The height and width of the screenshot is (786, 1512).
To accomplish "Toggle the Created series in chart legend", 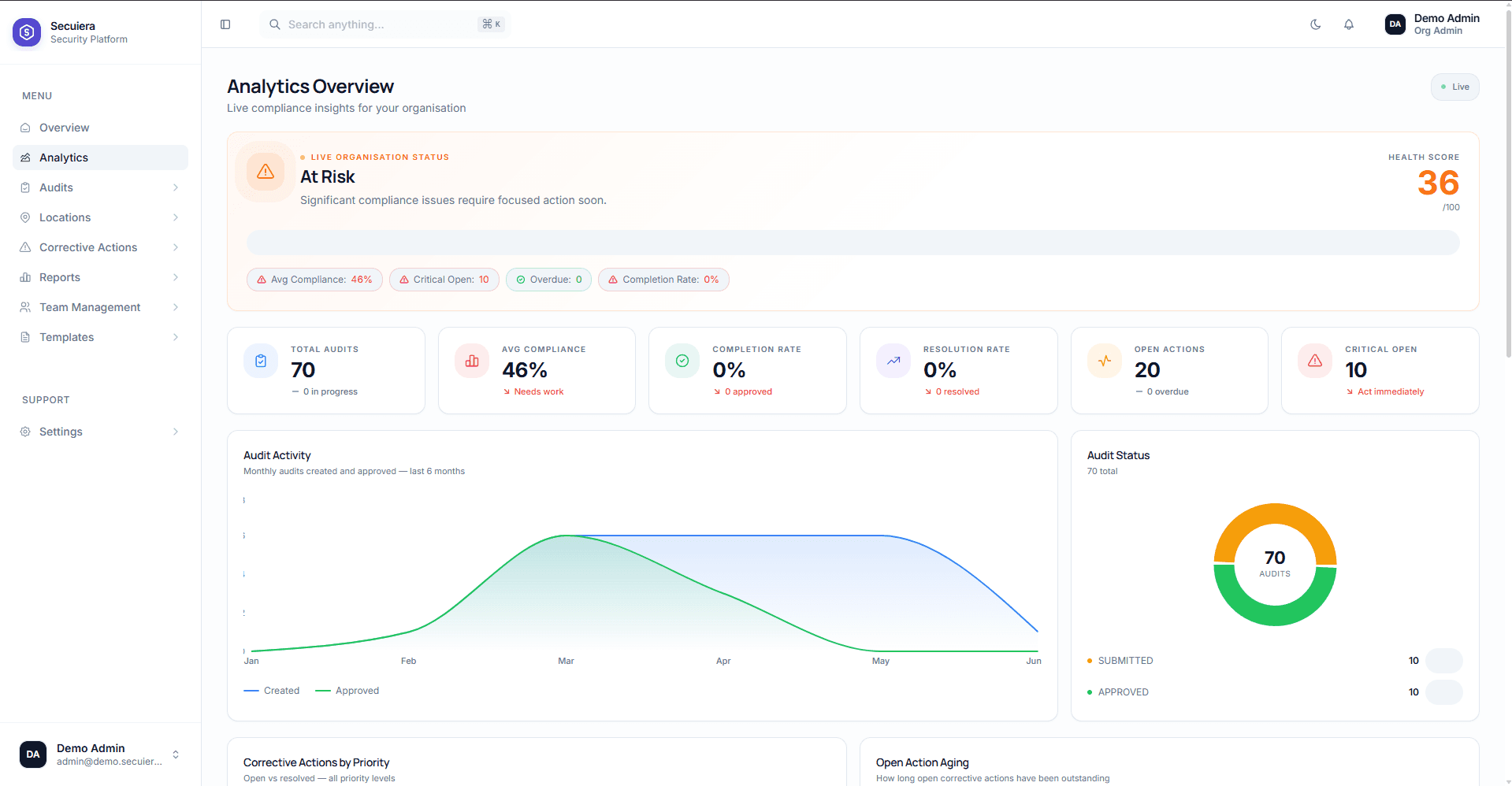I will pyautogui.click(x=272, y=691).
